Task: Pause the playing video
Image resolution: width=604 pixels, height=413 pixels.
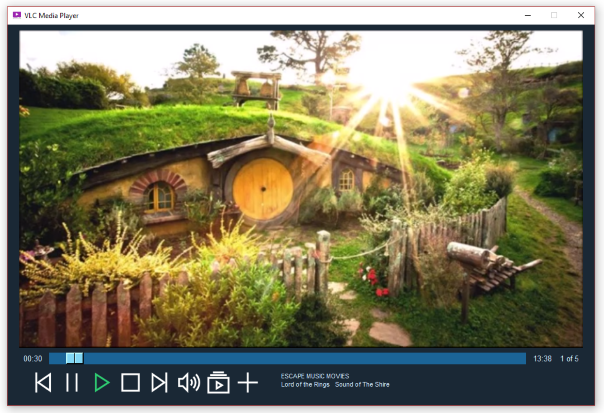Action: (x=72, y=383)
